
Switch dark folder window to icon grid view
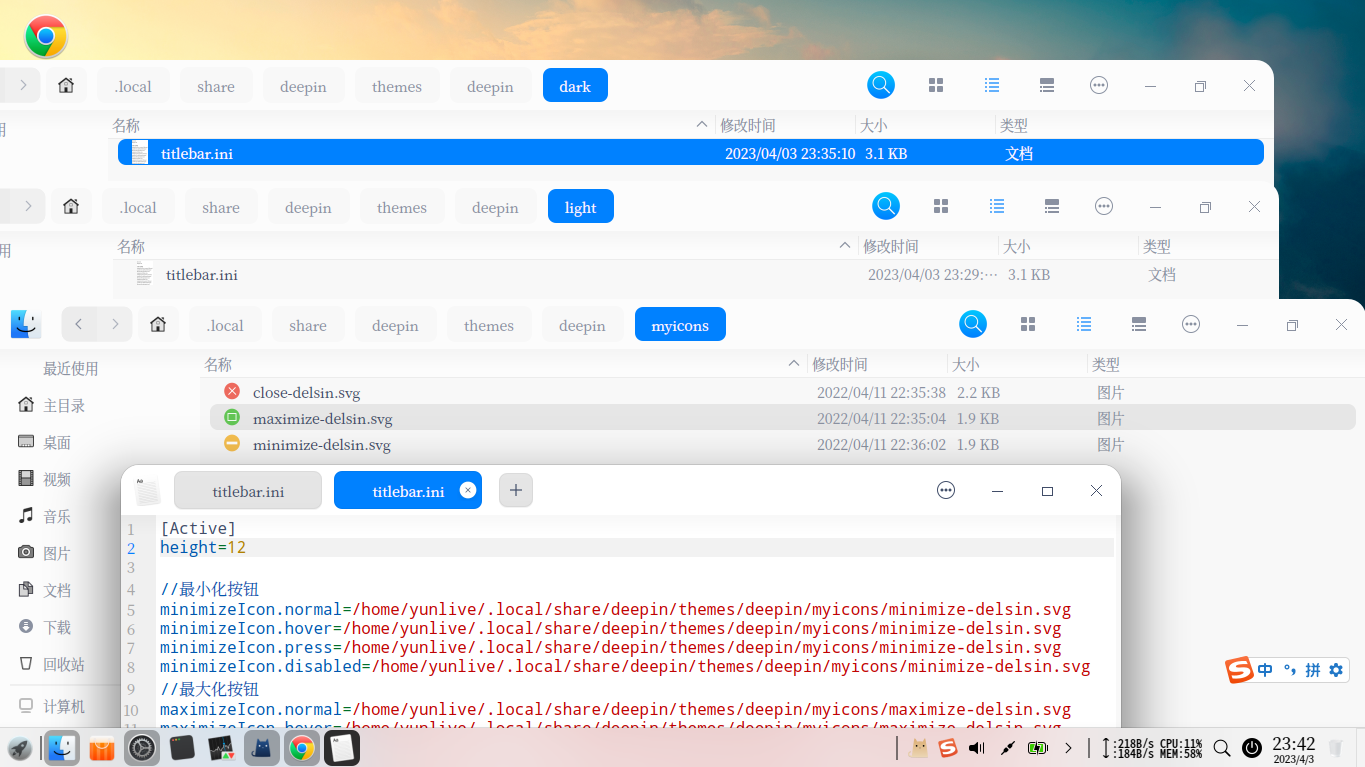936,86
